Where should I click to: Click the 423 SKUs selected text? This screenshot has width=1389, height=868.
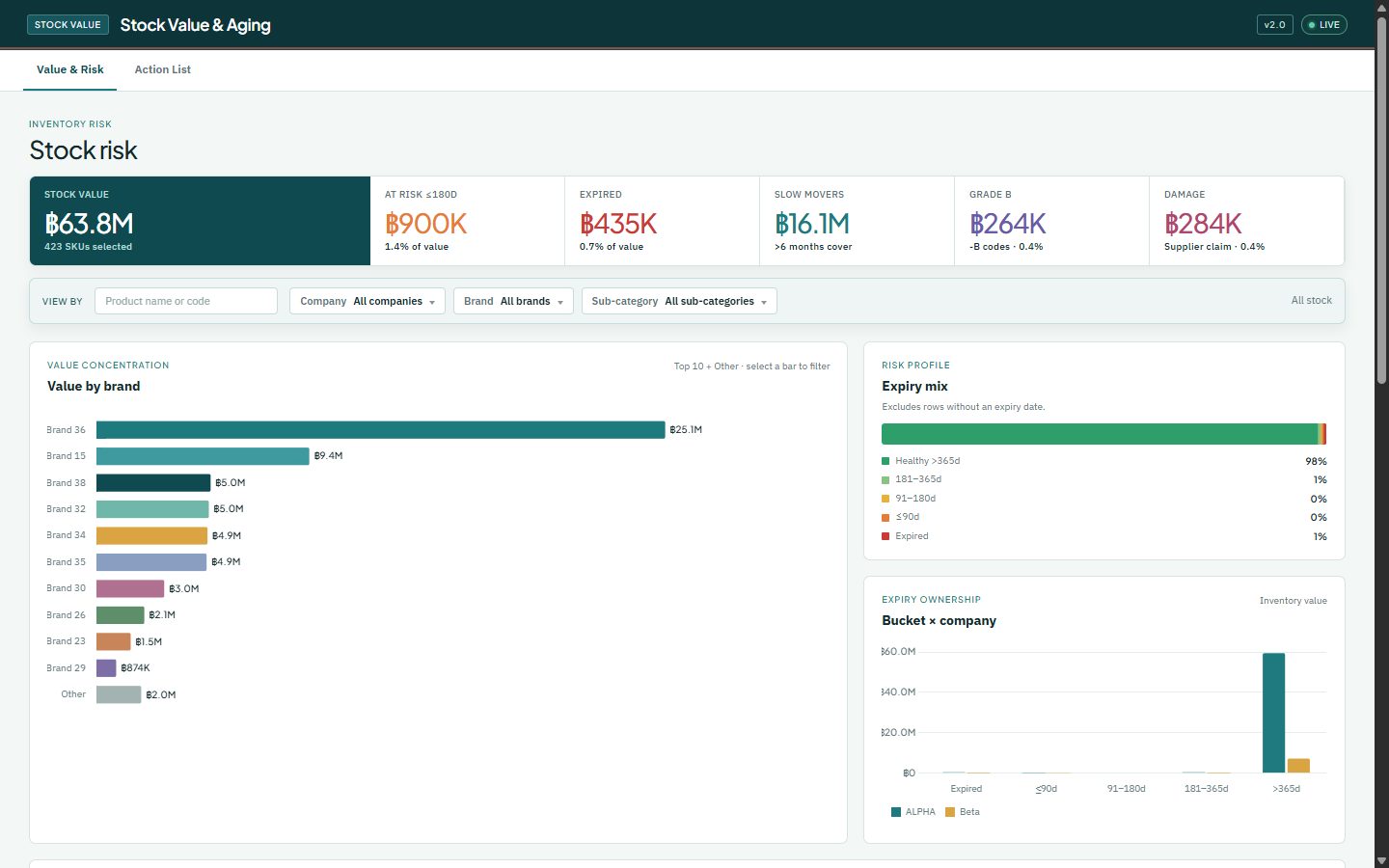[88, 247]
